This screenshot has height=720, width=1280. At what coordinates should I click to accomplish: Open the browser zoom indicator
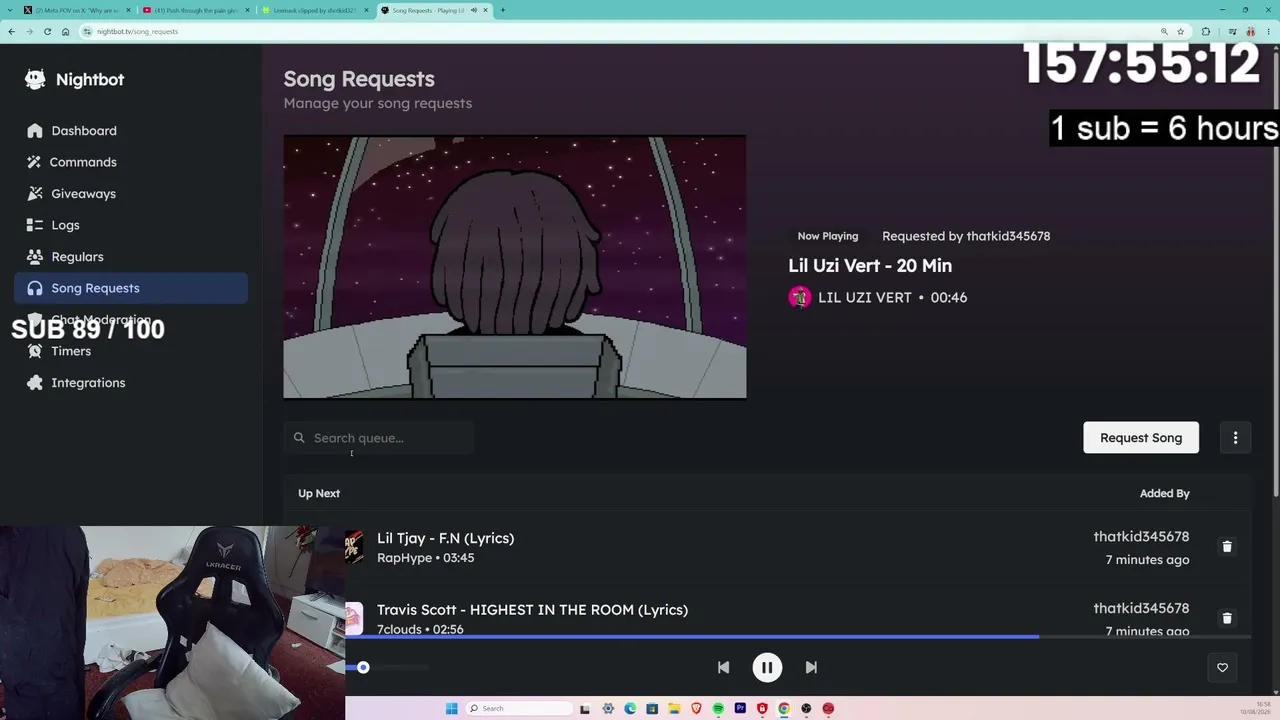pyautogui.click(x=1164, y=31)
